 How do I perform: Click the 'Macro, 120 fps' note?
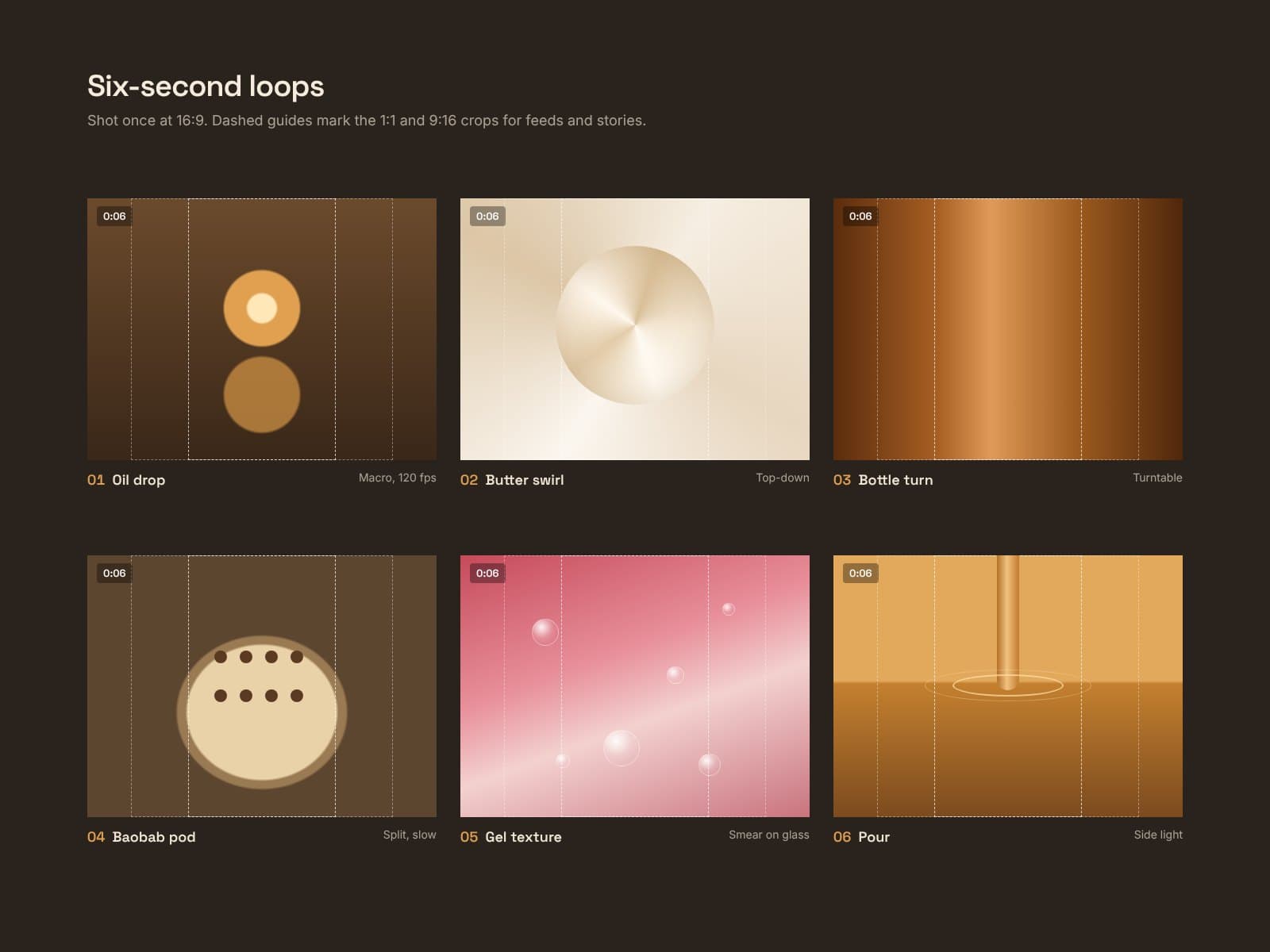398,478
